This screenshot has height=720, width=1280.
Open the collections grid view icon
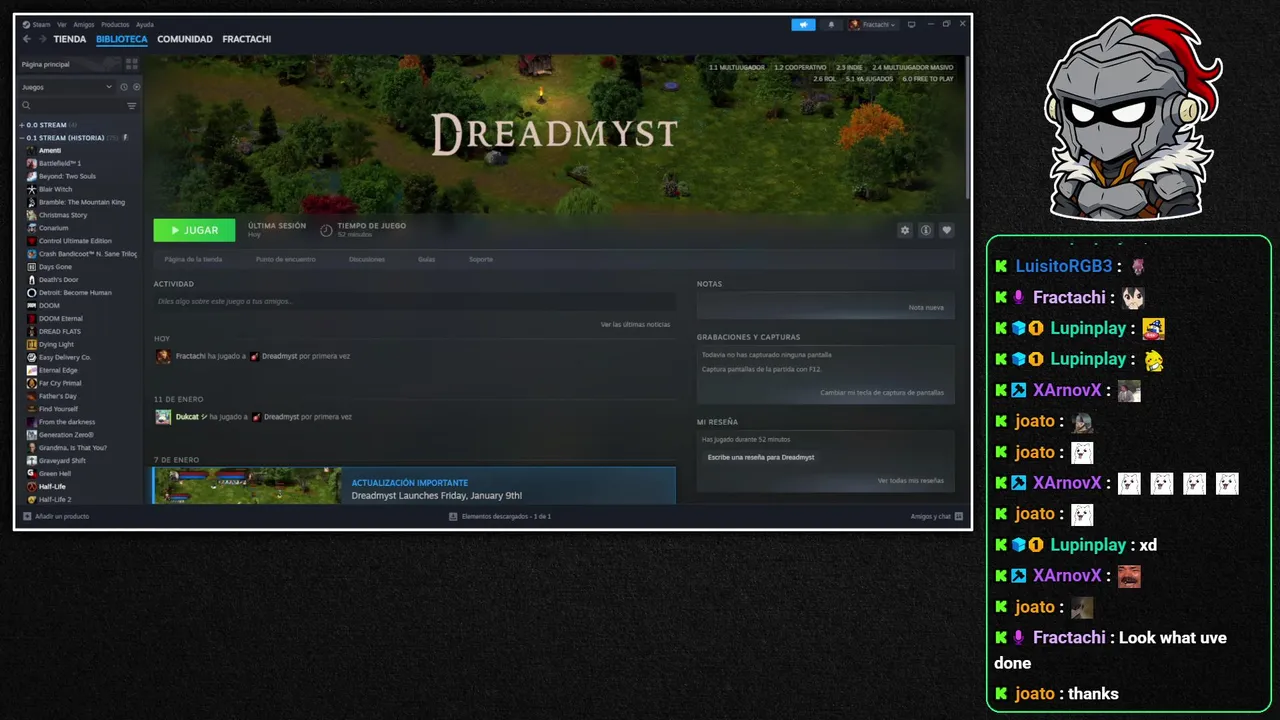tap(131, 64)
